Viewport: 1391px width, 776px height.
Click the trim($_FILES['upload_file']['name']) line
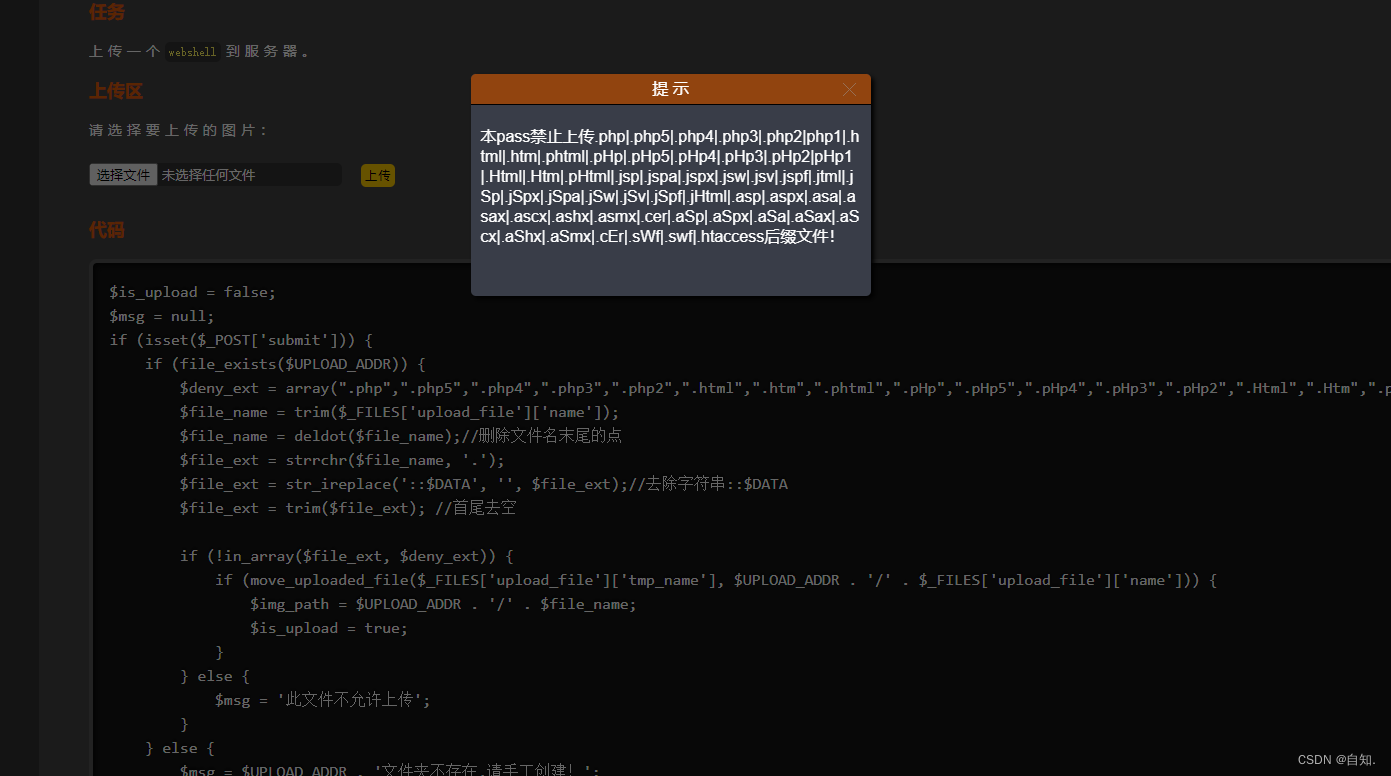tap(399, 412)
